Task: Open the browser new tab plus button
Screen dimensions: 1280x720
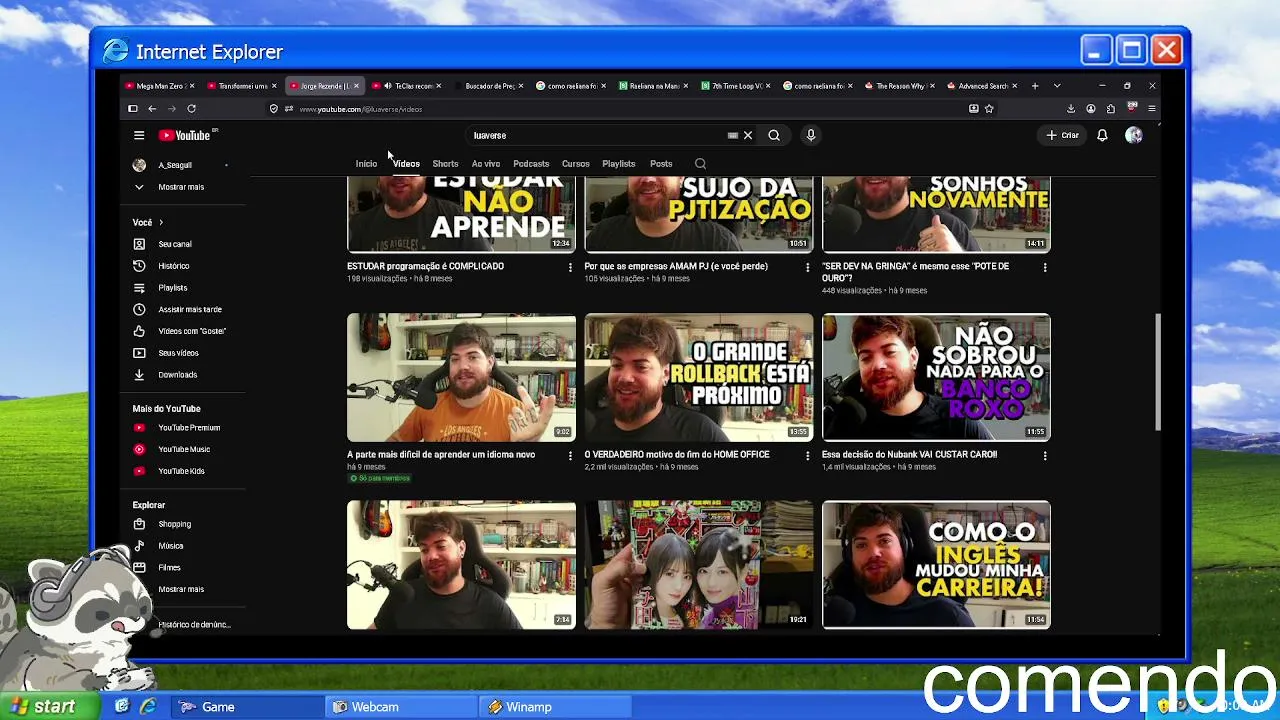Action: [1035, 86]
